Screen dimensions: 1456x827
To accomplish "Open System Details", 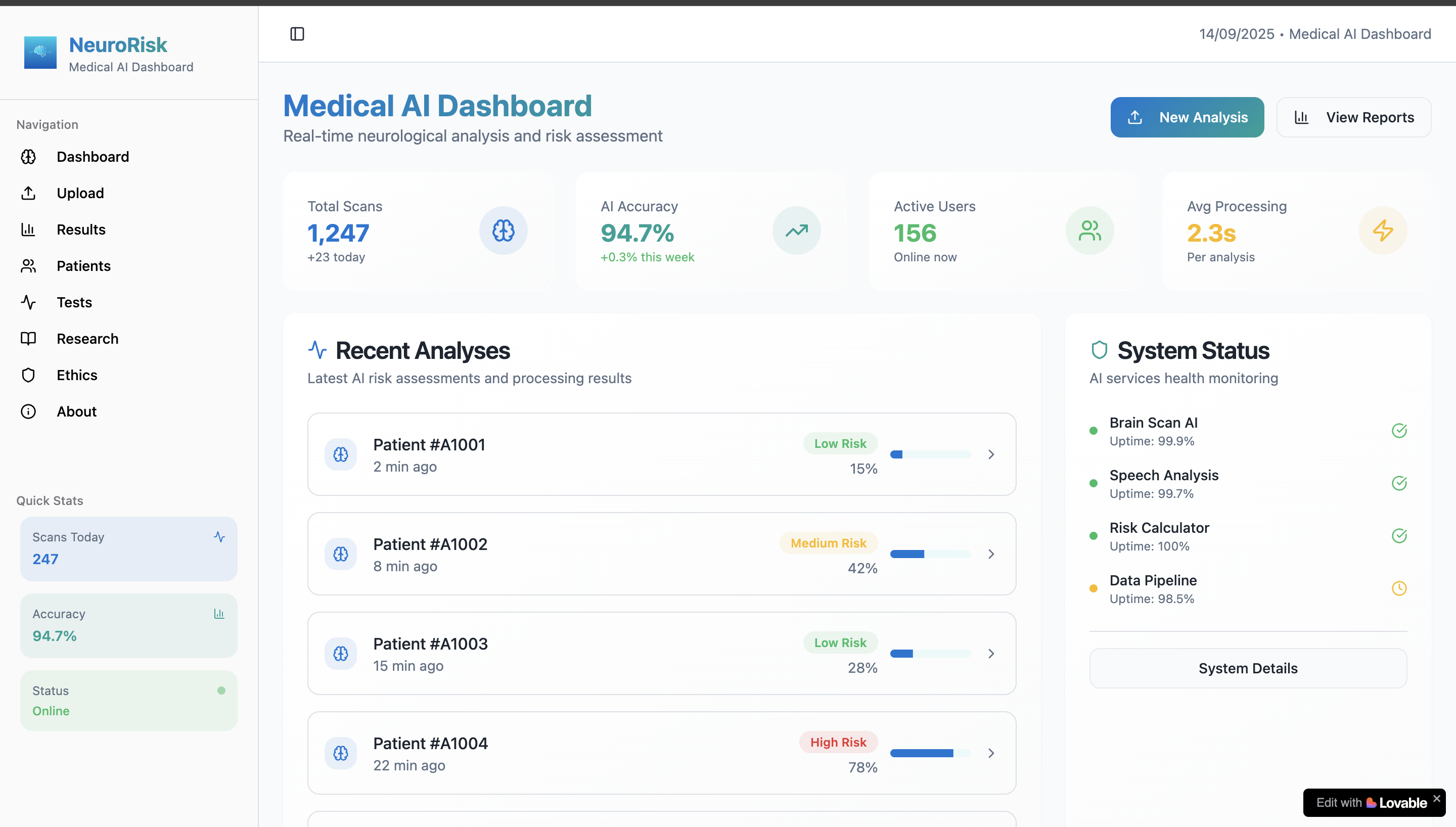I will click(x=1248, y=668).
